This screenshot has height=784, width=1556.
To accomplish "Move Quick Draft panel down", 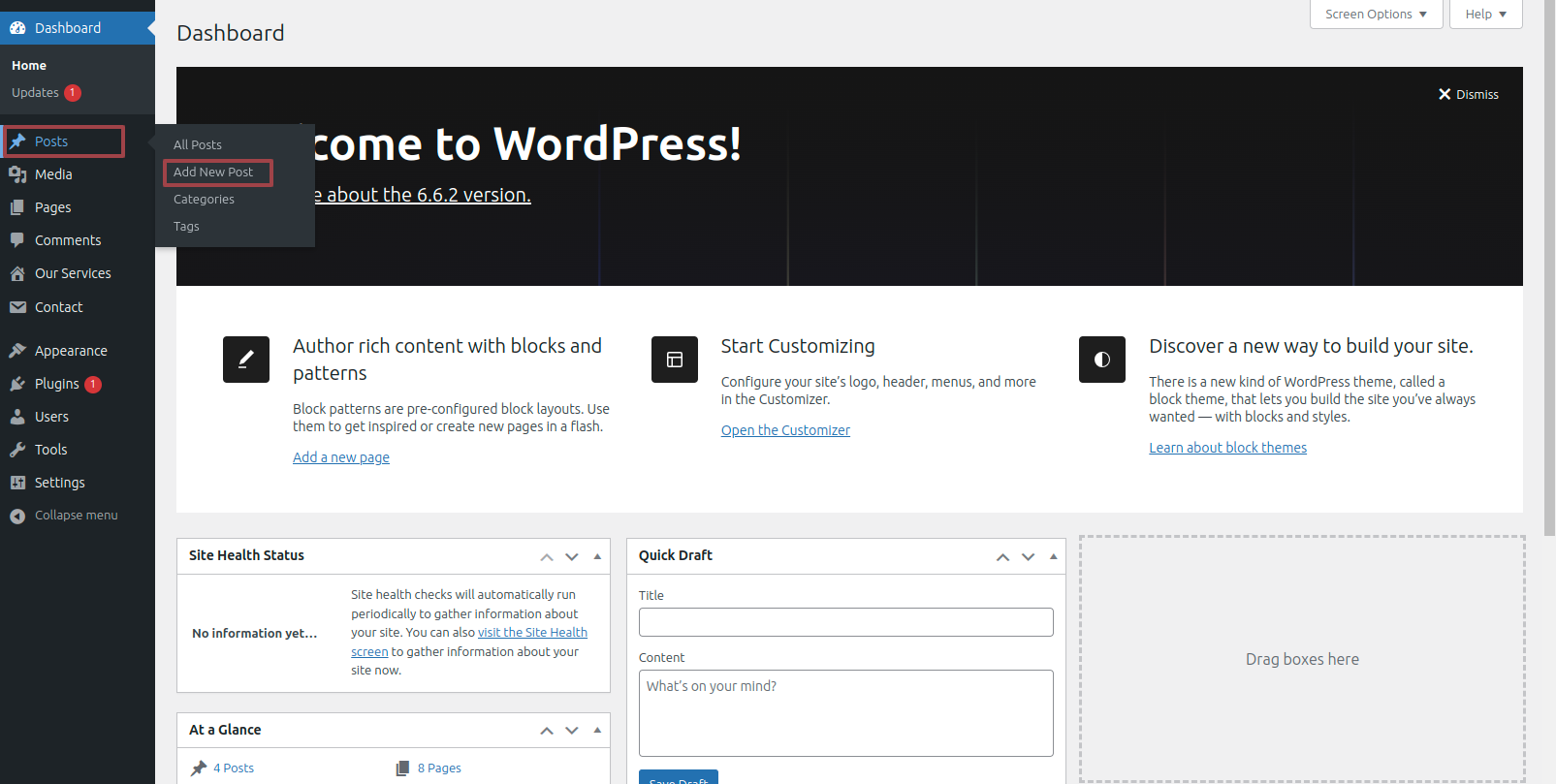I will 1028,556.
